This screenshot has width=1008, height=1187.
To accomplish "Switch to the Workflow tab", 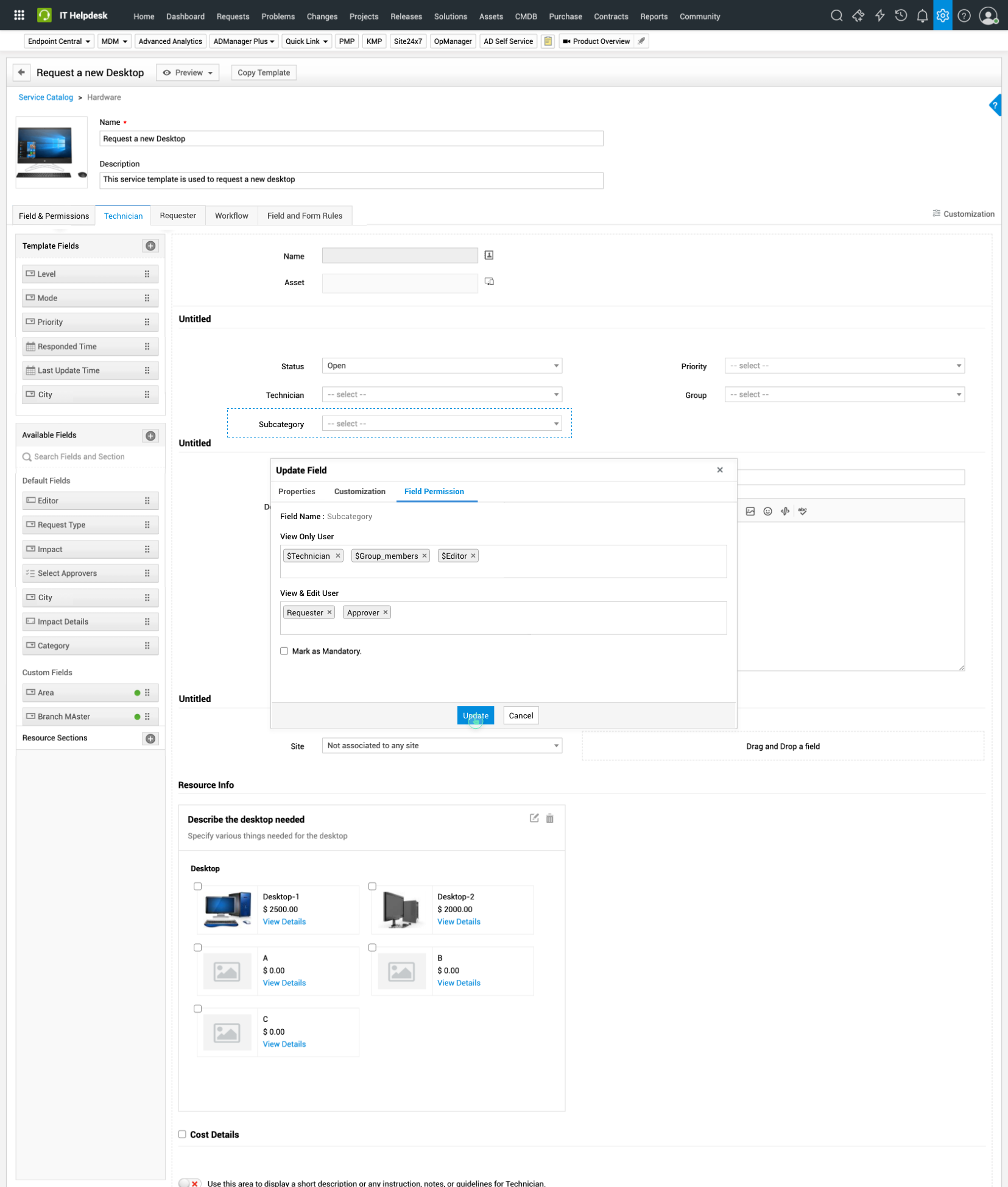I will [x=231, y=216].
